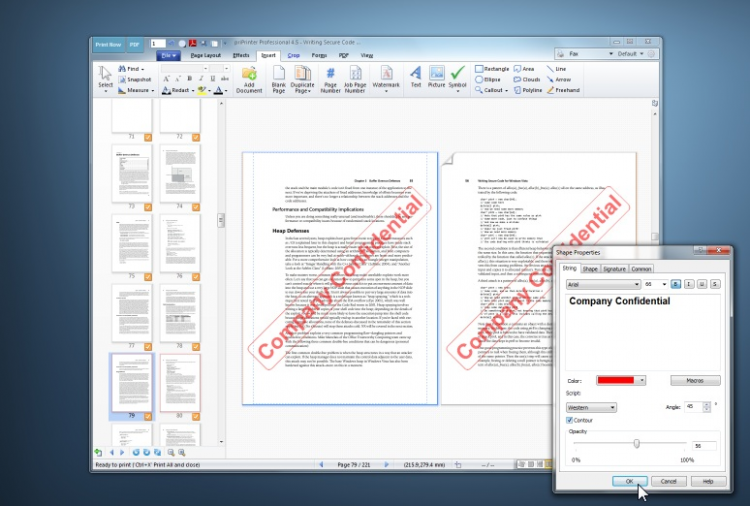The image size is (750, 506).
Task: Click next page arrow in status bar
Action: pyautogui.click(x=386, y=464)
